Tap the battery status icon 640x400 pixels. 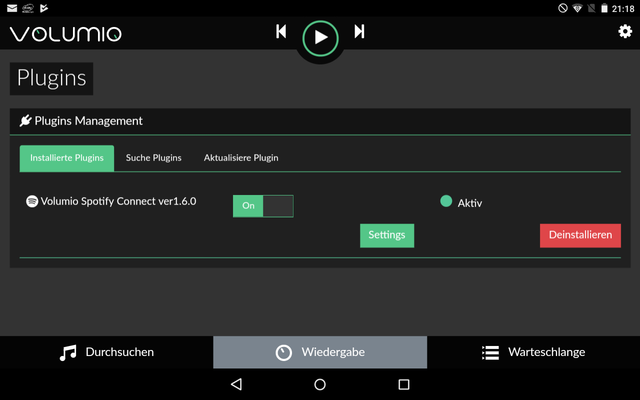pyautogui.click(x=604, y=8)
